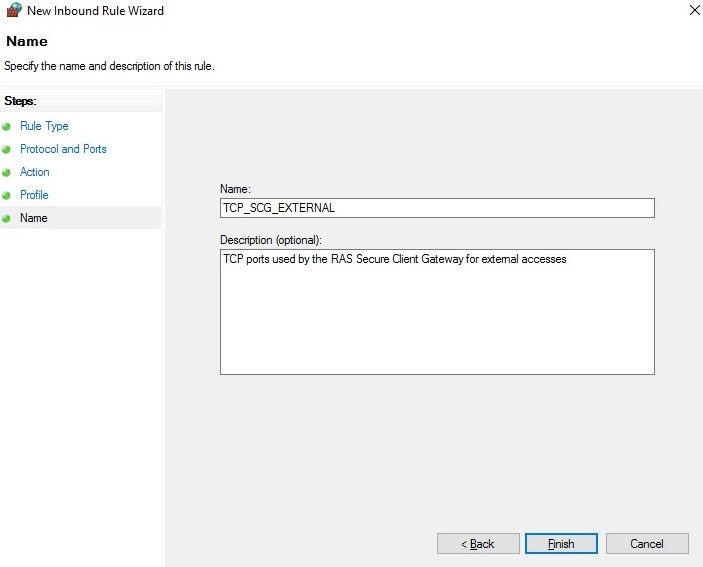The width and height of the screenshot is (703, 567).
Task: Click the green bullet beside Rule Type
Action: pos(8,127)
